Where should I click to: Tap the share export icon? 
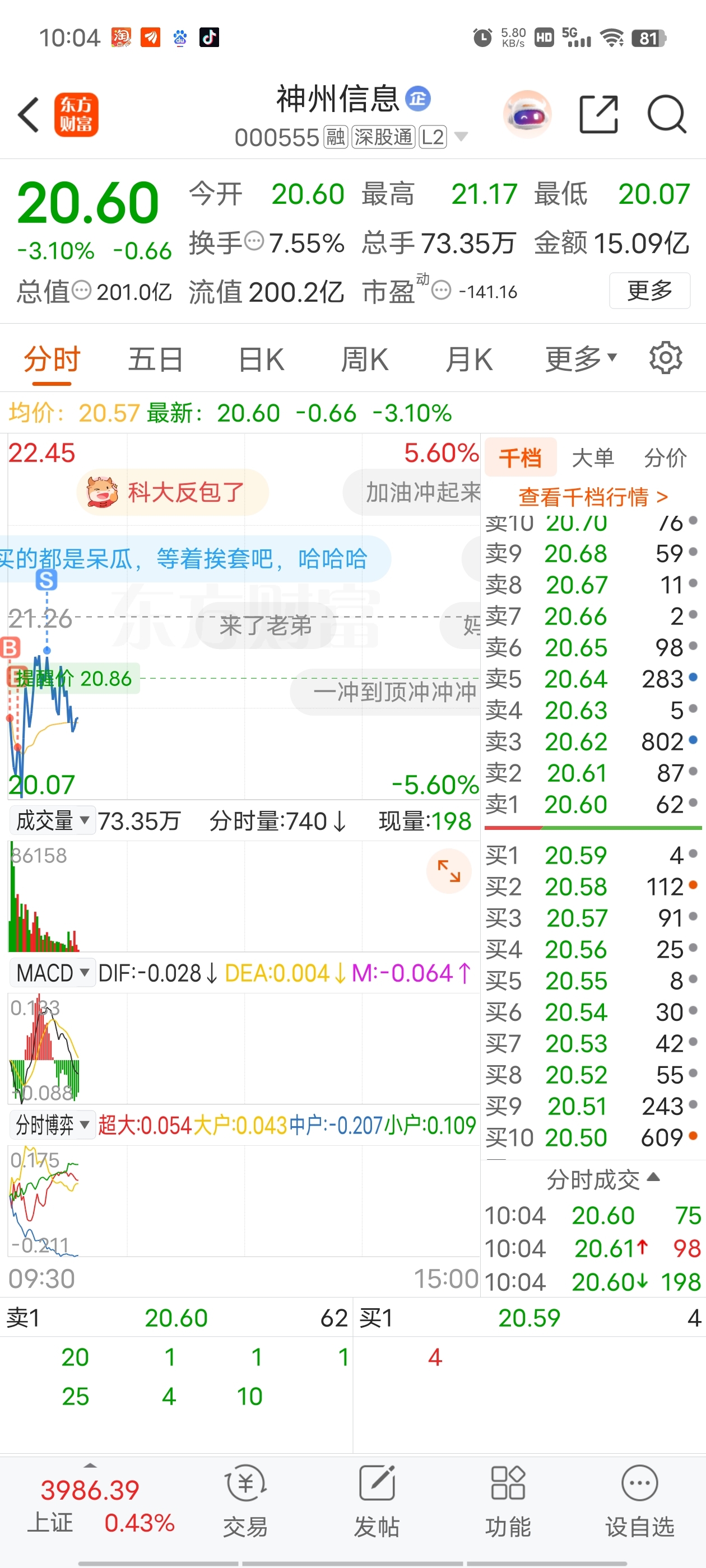598,114
